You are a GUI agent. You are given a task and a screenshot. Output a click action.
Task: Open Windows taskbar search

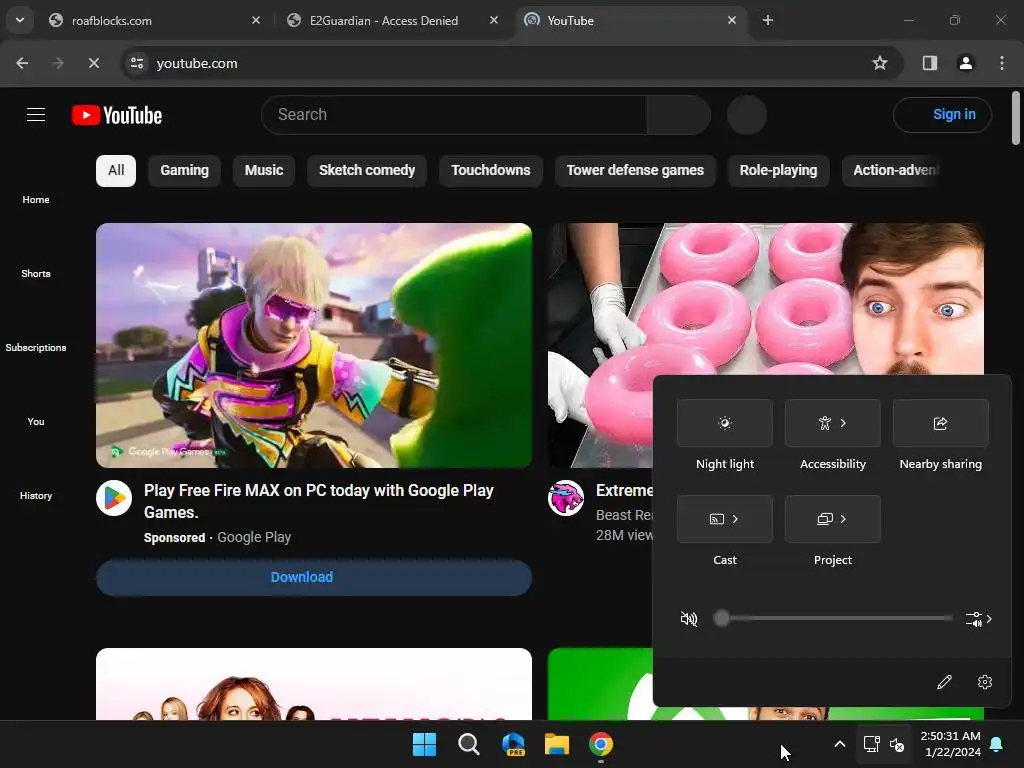point(468,744)
